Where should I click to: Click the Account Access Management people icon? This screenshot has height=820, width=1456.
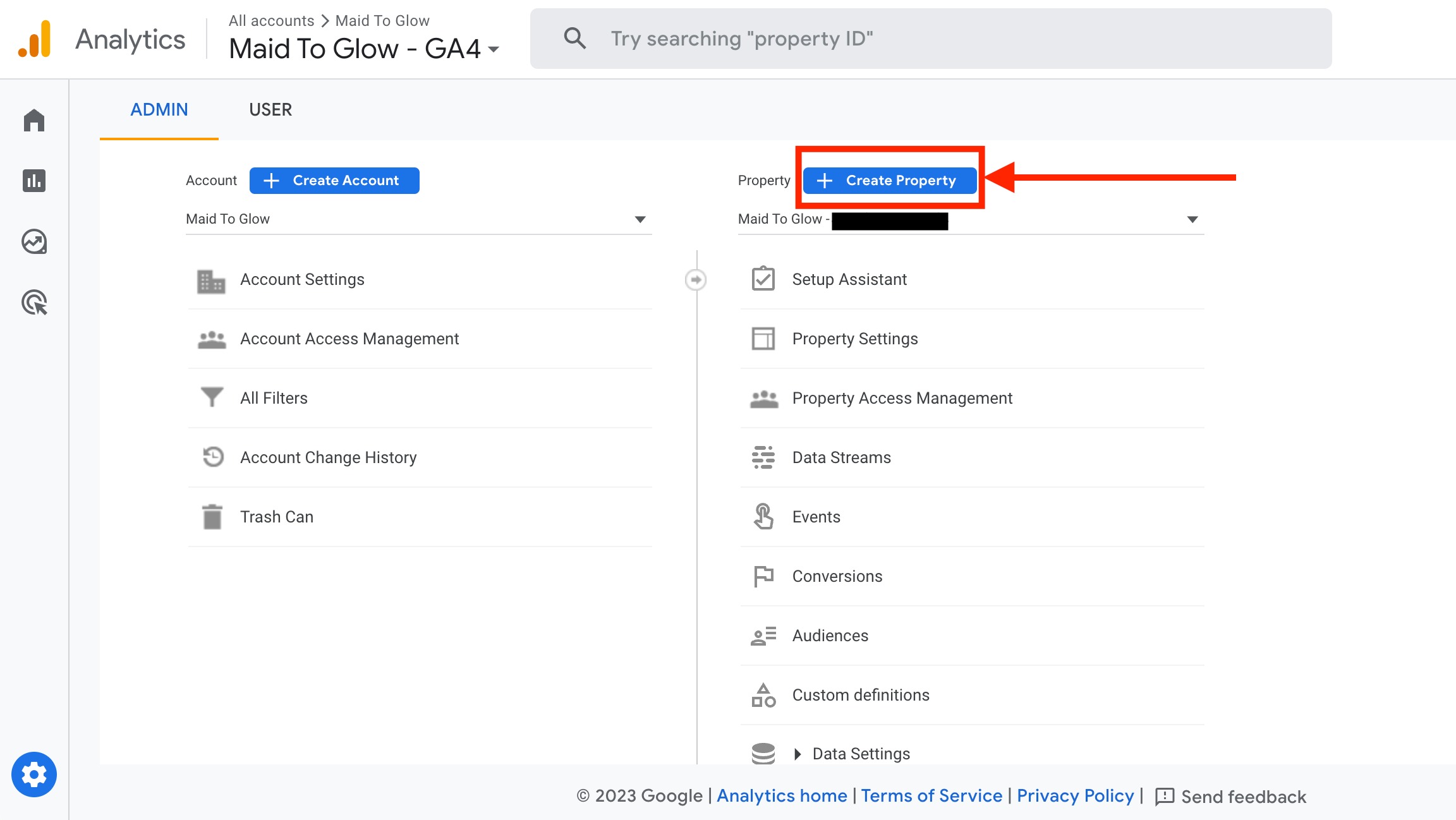pyautogui.click(x=212, y=340)
